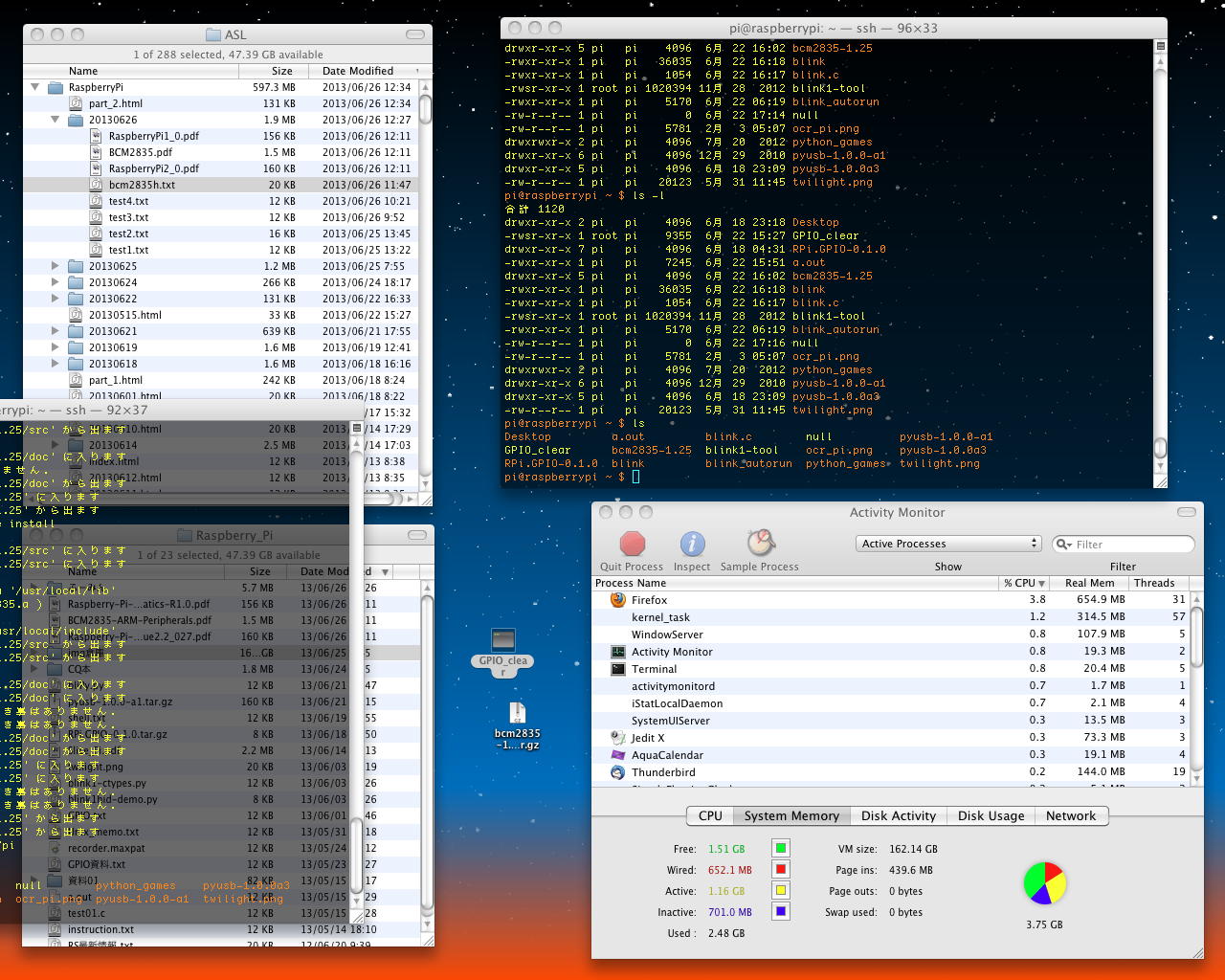Switch to the Disk Activity tab

coord(898,816)
